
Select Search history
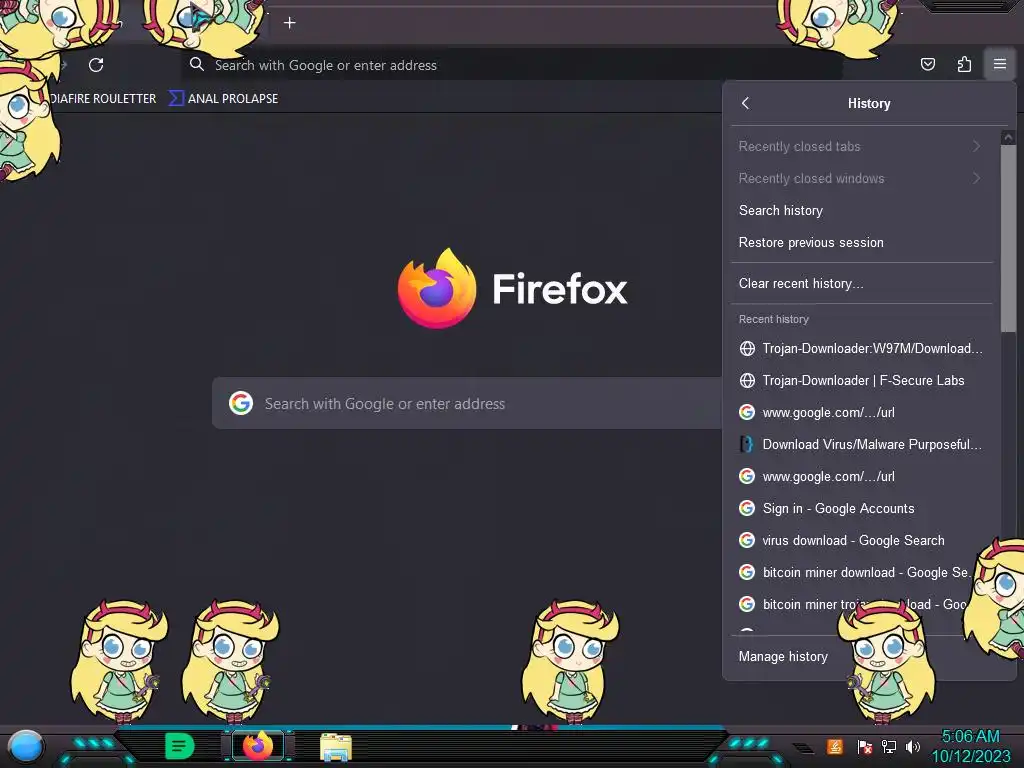coord(861,210)
